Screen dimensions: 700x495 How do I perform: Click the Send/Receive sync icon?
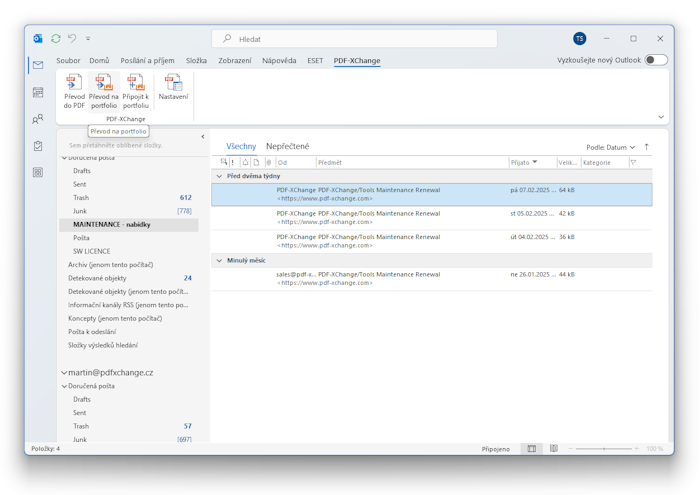[x=56, y=39]
